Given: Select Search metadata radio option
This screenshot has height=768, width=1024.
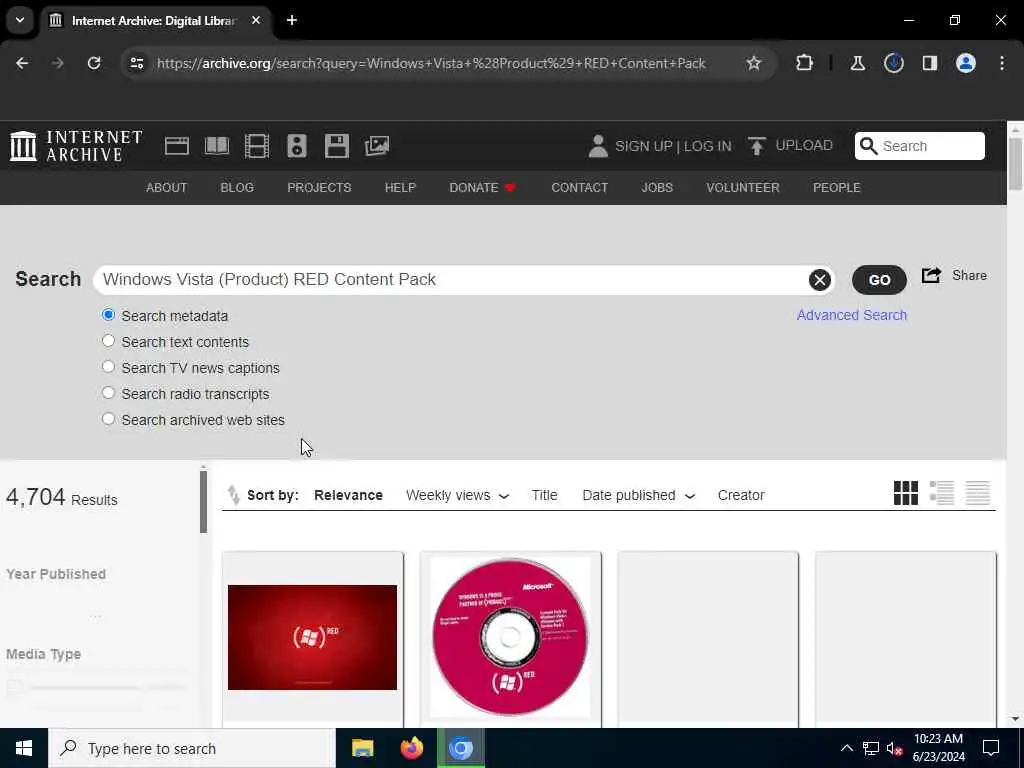Looking at the screenshot, I should [x=108, y=315].
